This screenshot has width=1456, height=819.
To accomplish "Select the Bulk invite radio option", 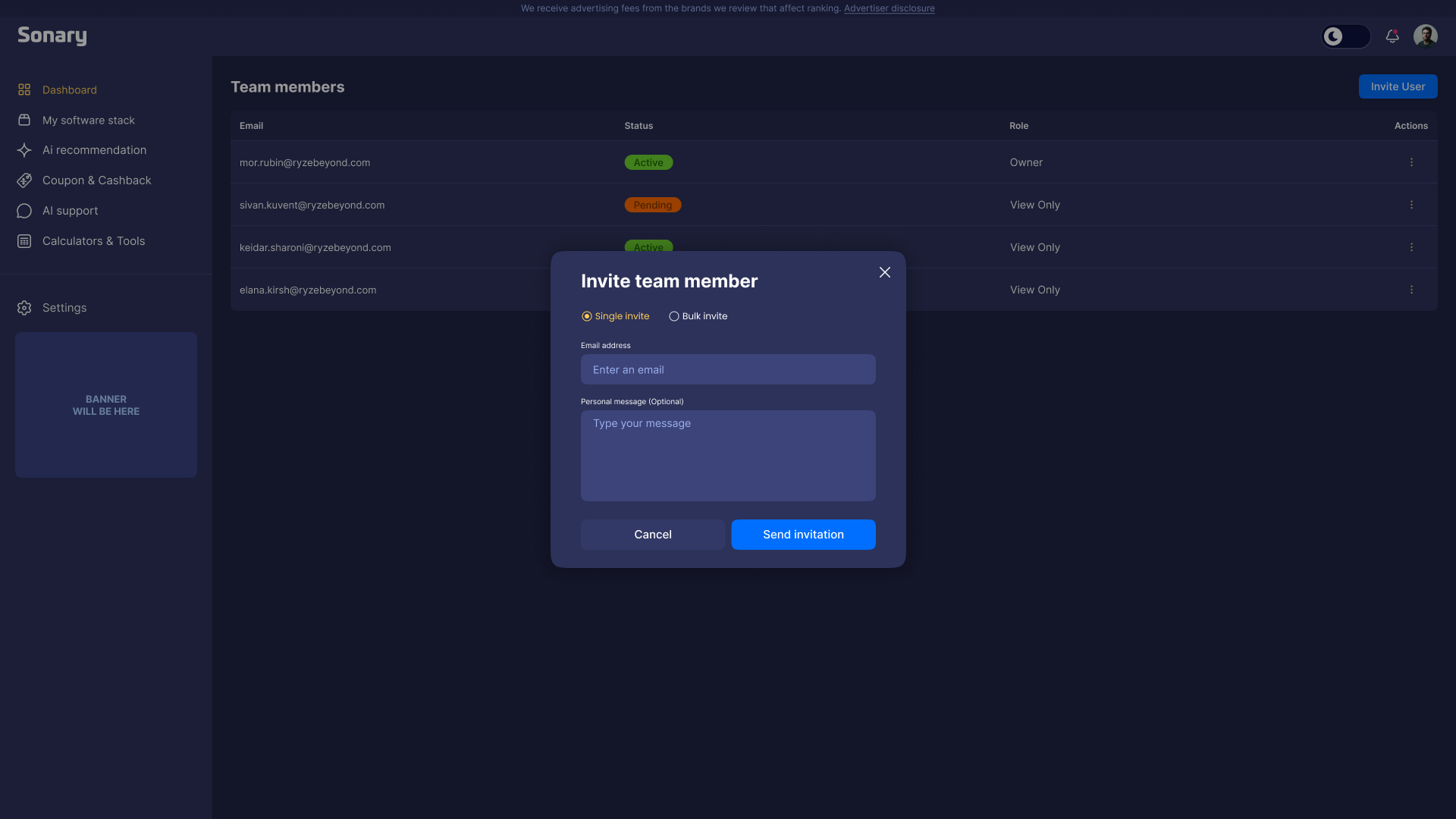I will pos(698,316).
